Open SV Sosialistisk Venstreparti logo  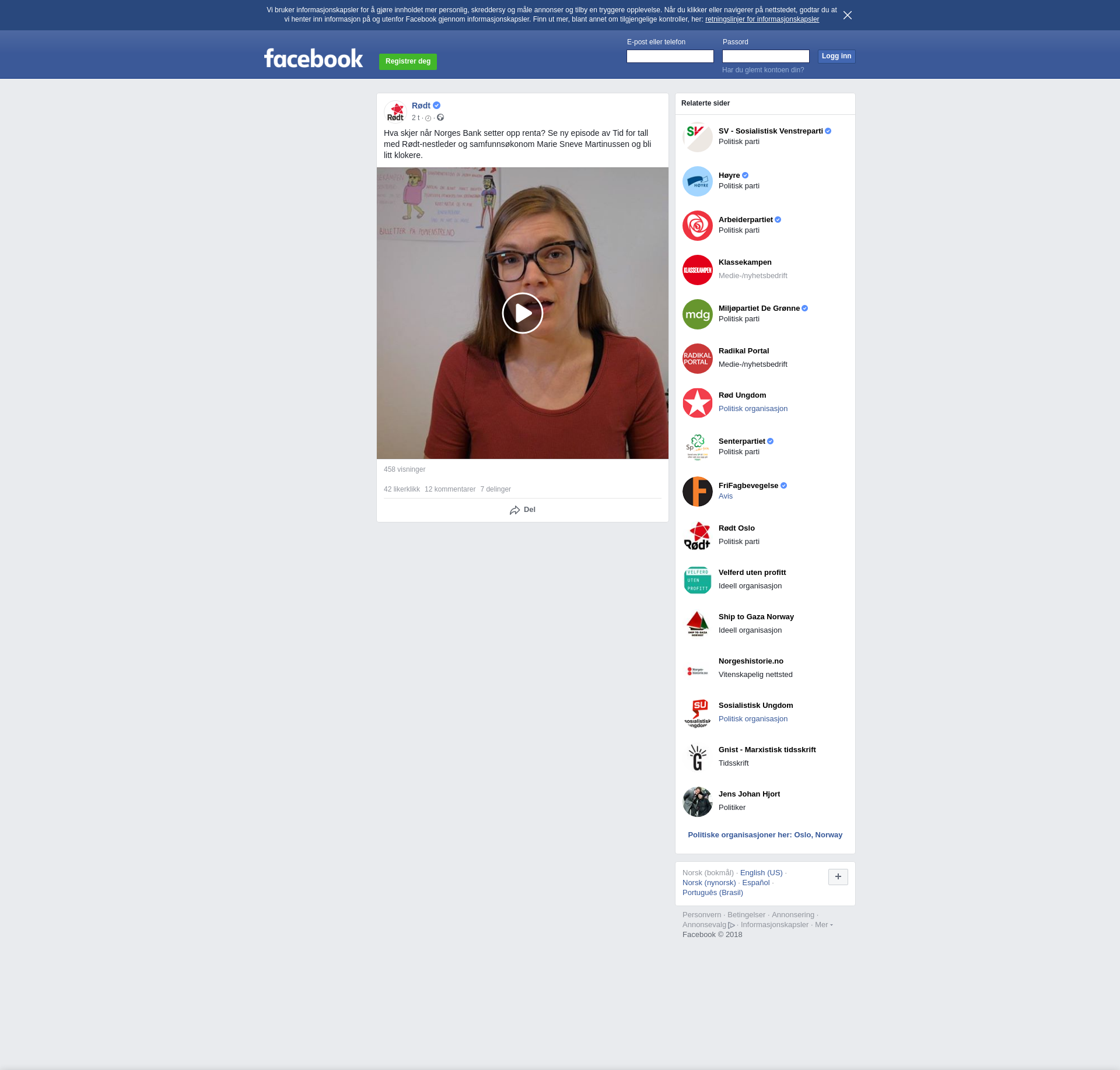(x=698, y=137)
